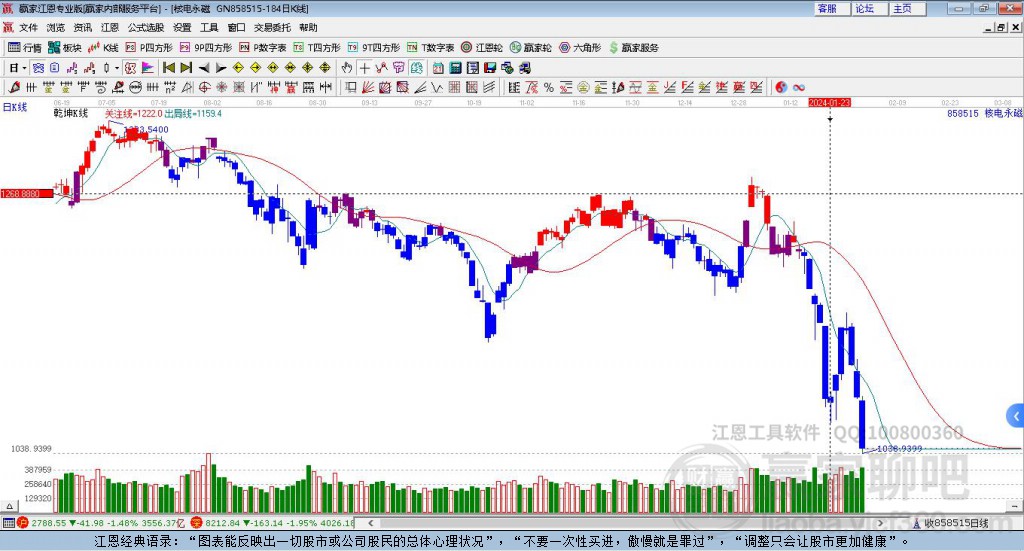Image resolution: width=1024 pixels, height=551 pixels.
Task: Open the 文件 menu
Action: coord(28,27)
